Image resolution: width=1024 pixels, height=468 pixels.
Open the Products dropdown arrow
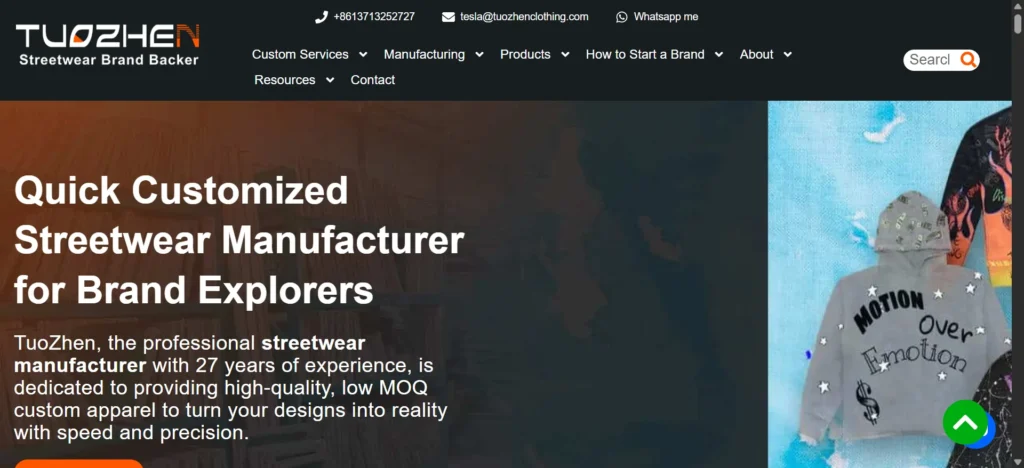click(x=565, y=55)
